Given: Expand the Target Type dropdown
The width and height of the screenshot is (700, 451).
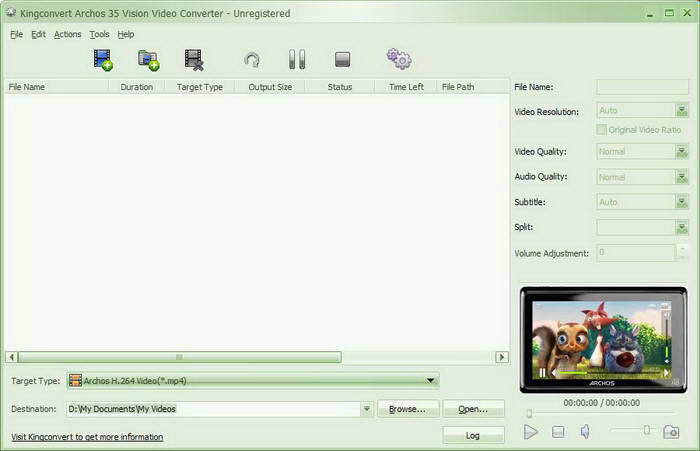Looking at the screenshot, I should point(431,380).
